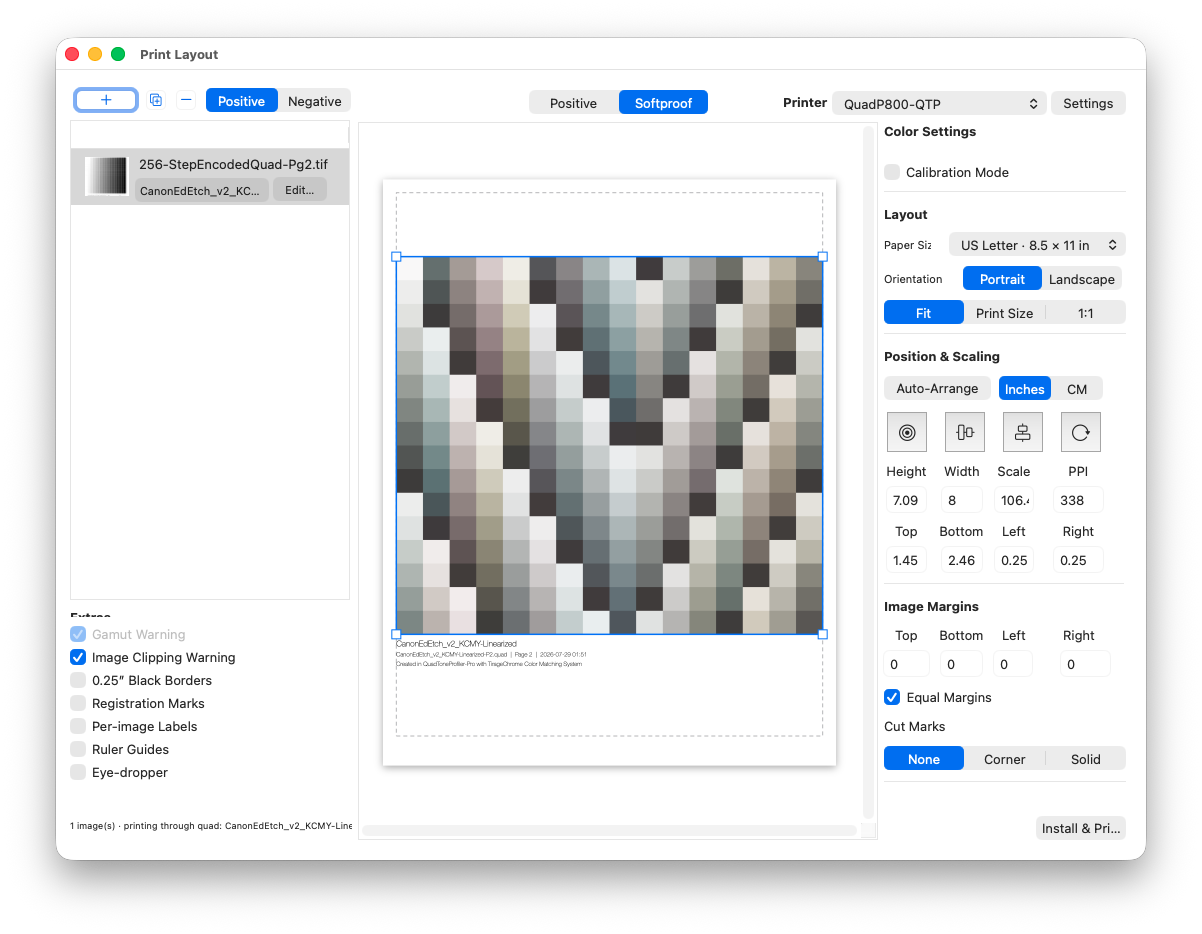Click the duplicate image icon
This screenshot has height=934, width=1202.
click(156, 100)
